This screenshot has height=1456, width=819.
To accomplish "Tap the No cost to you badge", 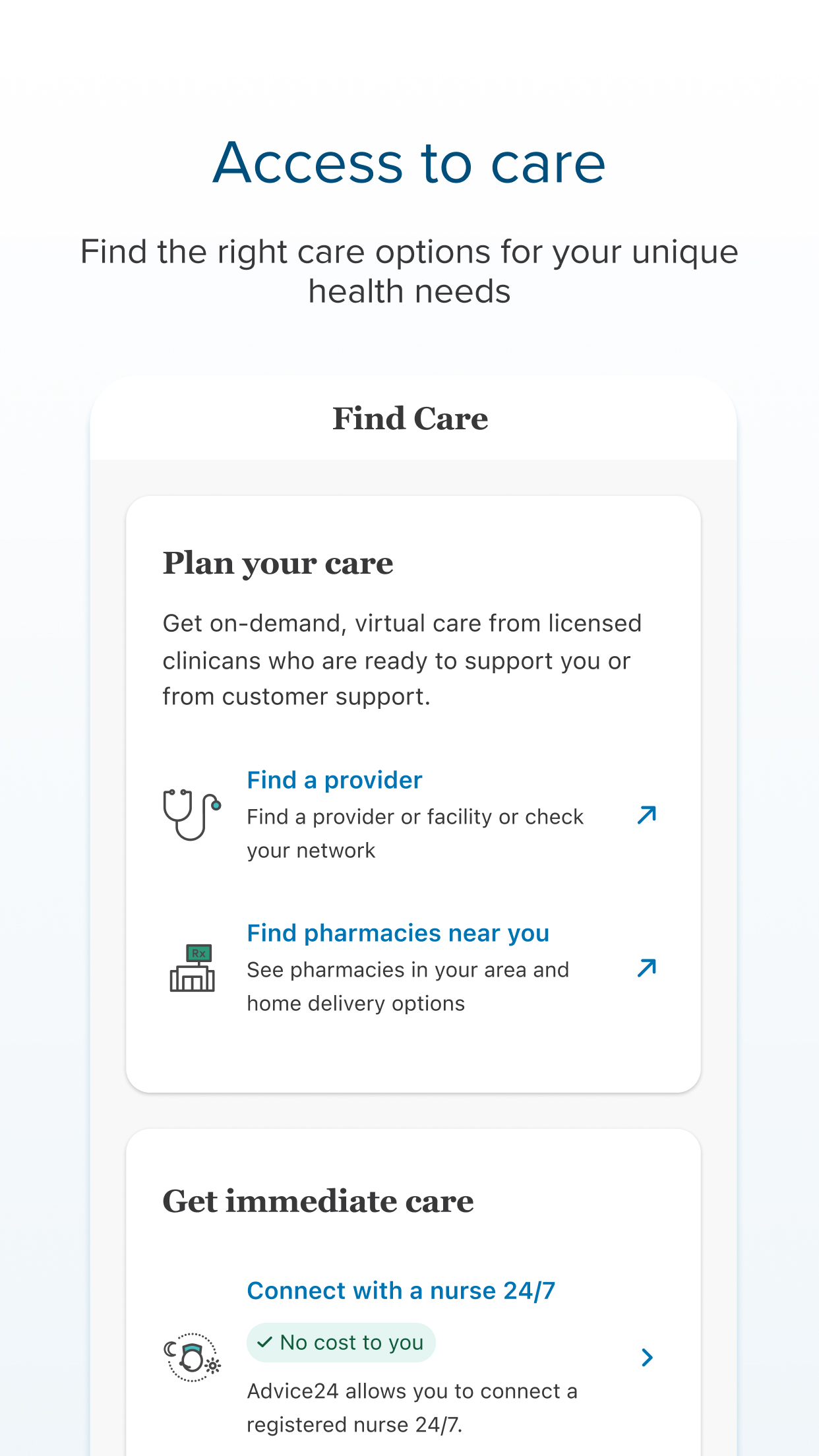I will [341, 1342].
